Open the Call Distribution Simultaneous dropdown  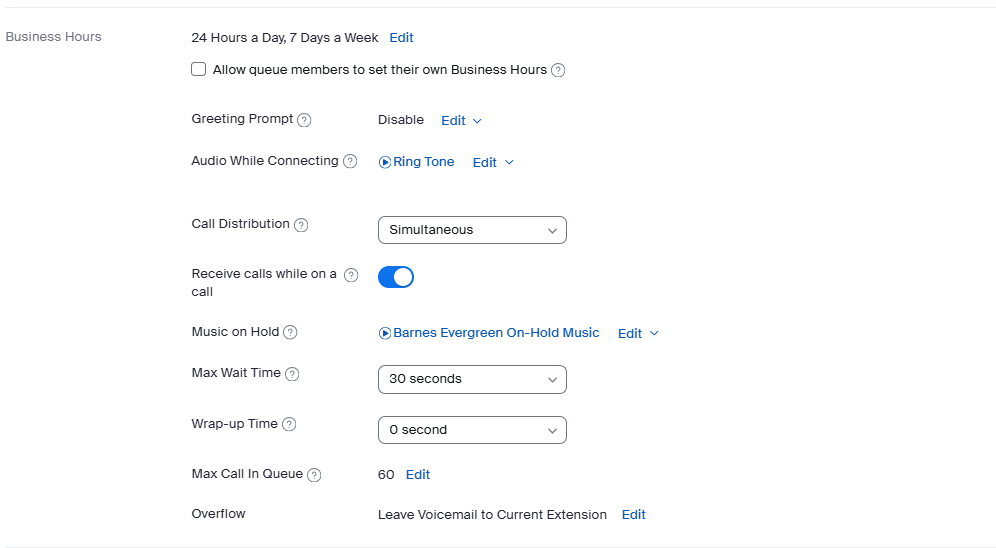(472, 230)
